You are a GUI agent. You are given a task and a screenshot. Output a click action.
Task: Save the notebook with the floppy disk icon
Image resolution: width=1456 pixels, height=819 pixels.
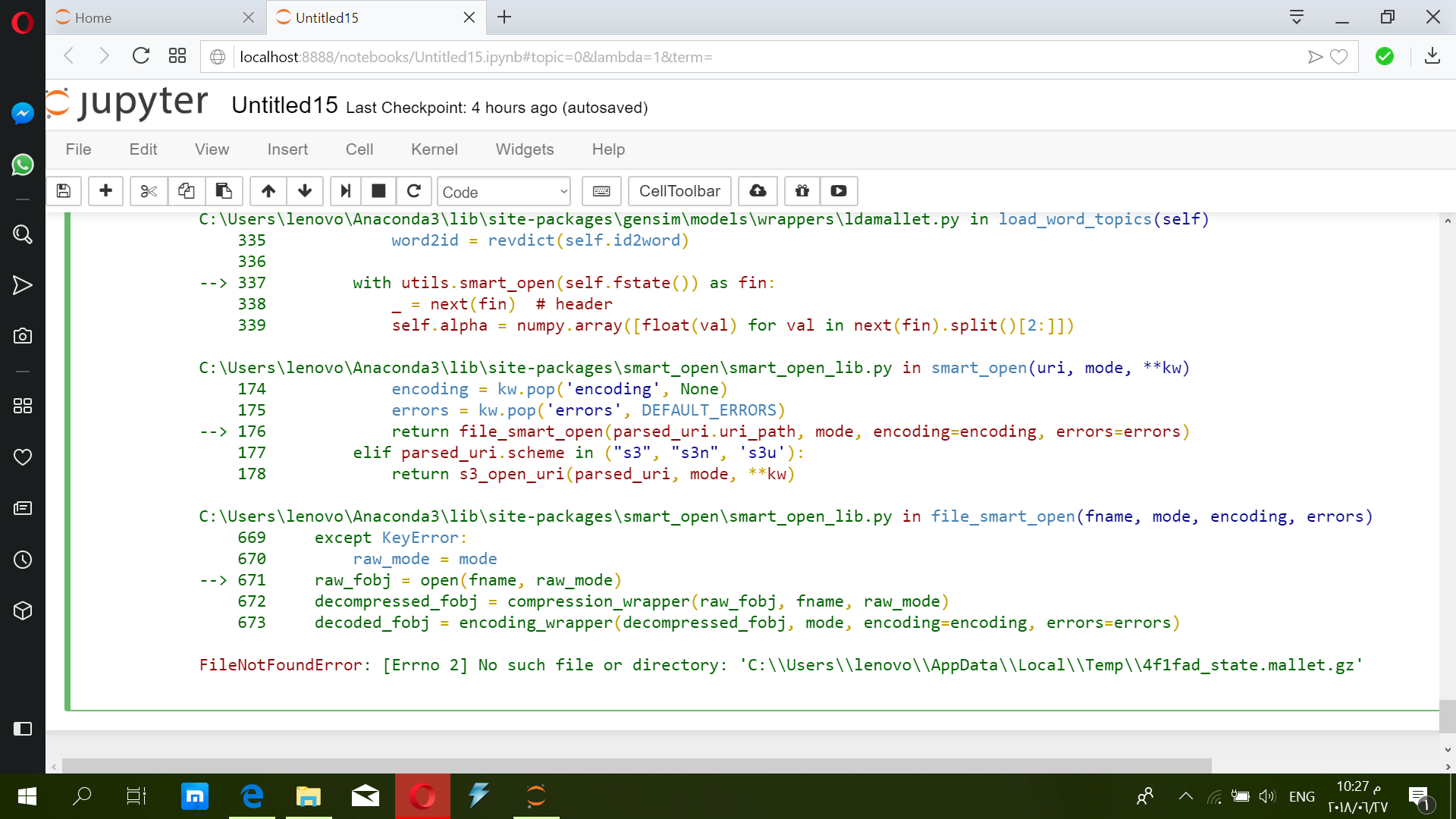(64, 191)
